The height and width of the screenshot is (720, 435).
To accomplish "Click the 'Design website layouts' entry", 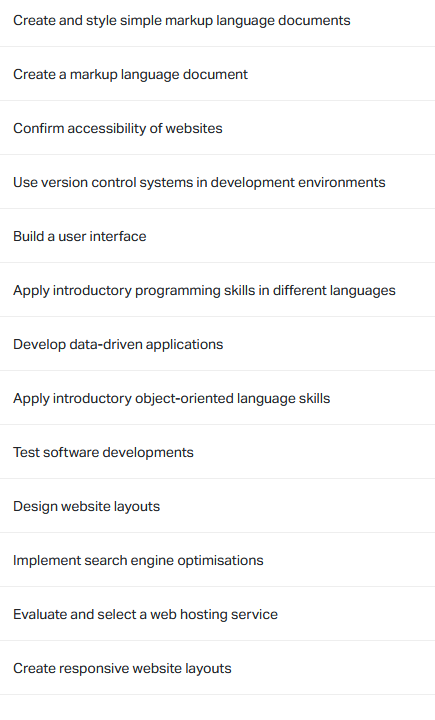I will [217, 506].
